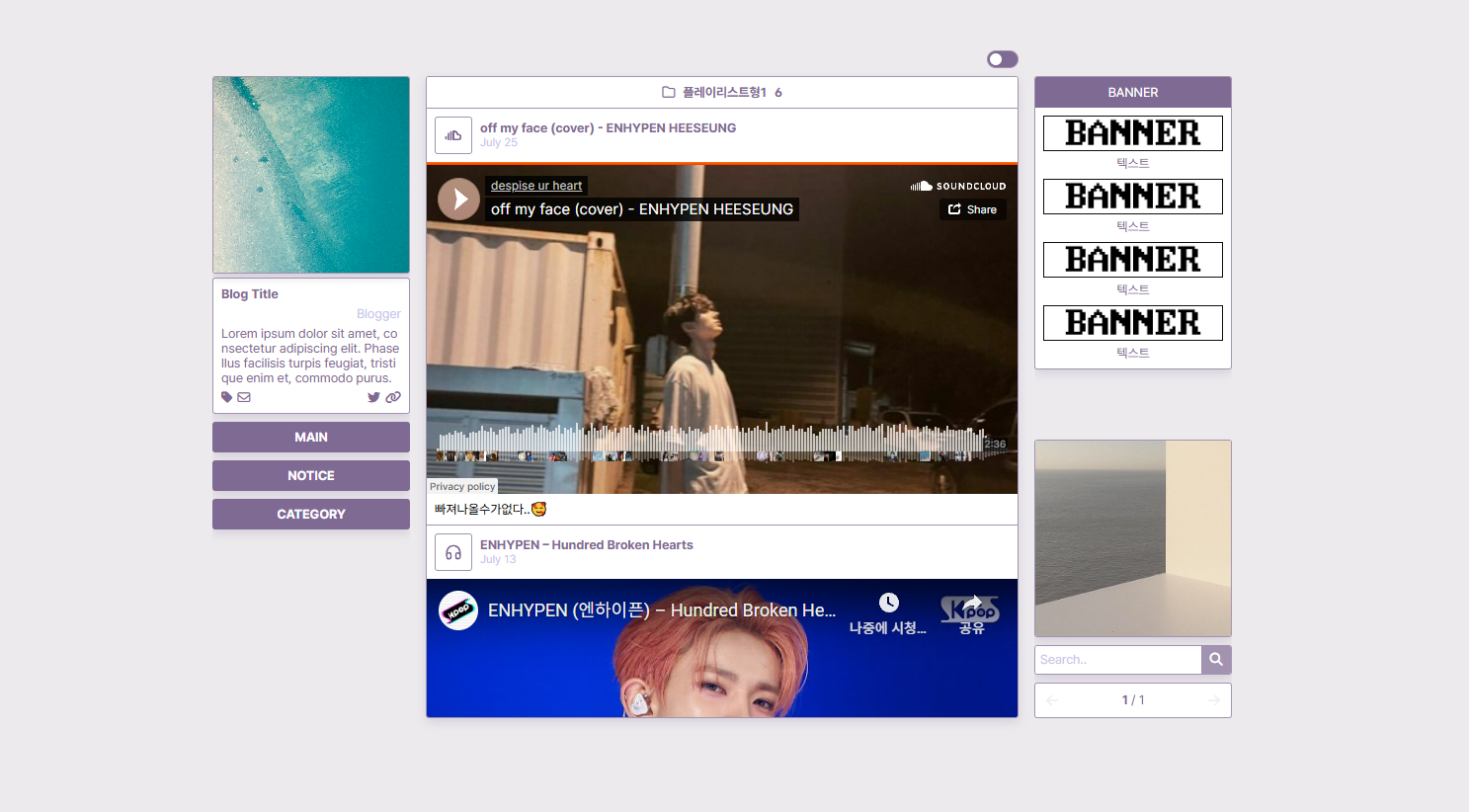Open the YouTube video title ENHYPEN (엔하이픈)
Image resolution: width=1469 pixels, height=812 pixels.
[662, 610]
